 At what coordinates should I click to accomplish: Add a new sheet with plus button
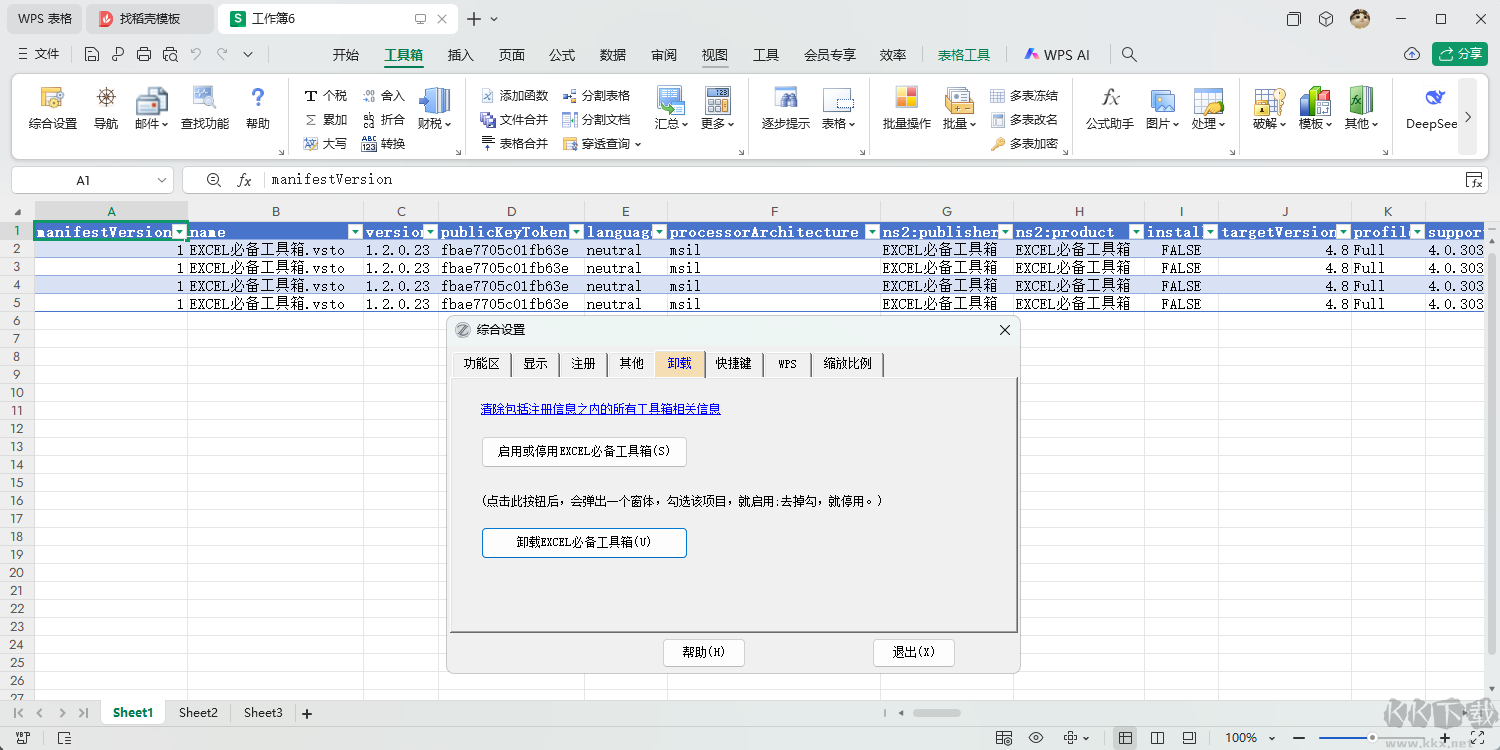tap(307, 713)
